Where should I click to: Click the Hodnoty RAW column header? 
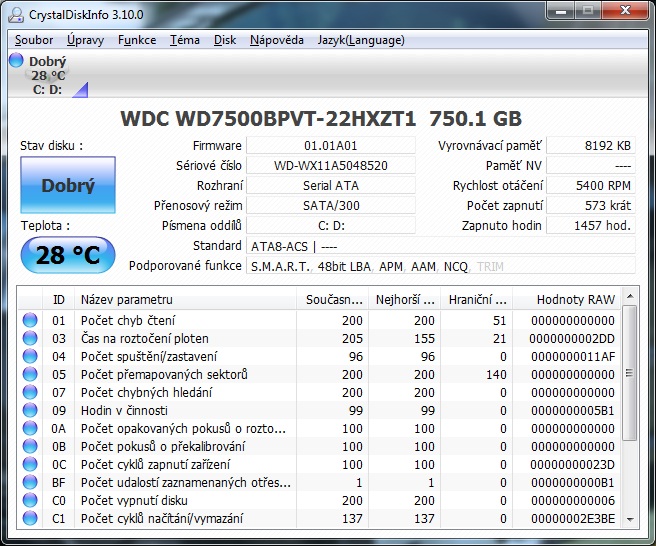click(575, 299)
